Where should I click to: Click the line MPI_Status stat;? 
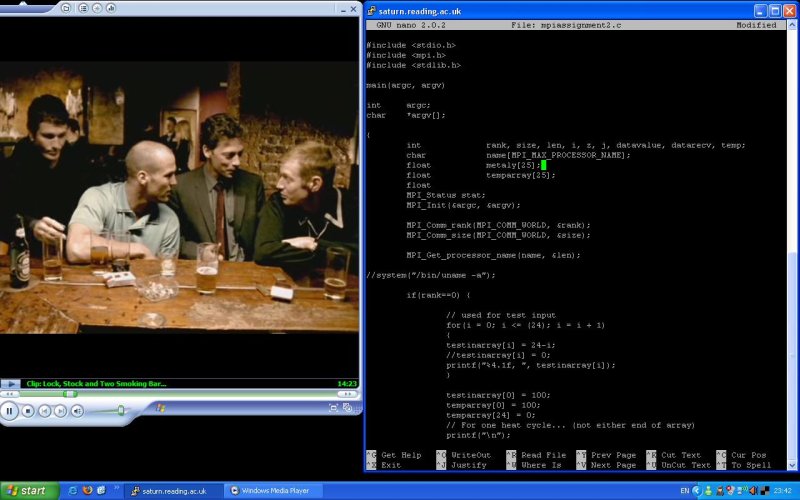click(445, 195)
